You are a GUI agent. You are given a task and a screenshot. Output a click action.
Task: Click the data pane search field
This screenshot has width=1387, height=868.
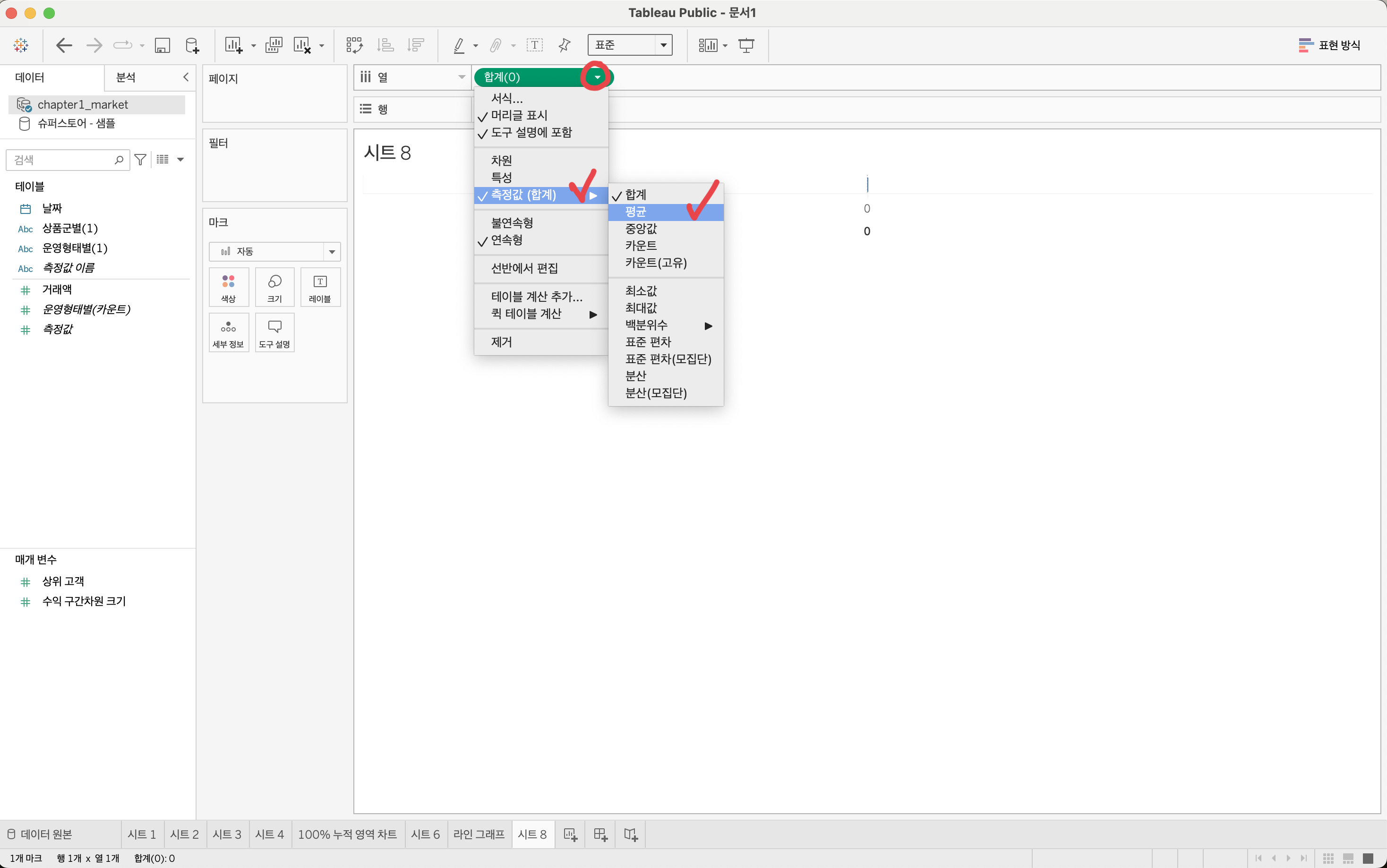coord(62,160)
